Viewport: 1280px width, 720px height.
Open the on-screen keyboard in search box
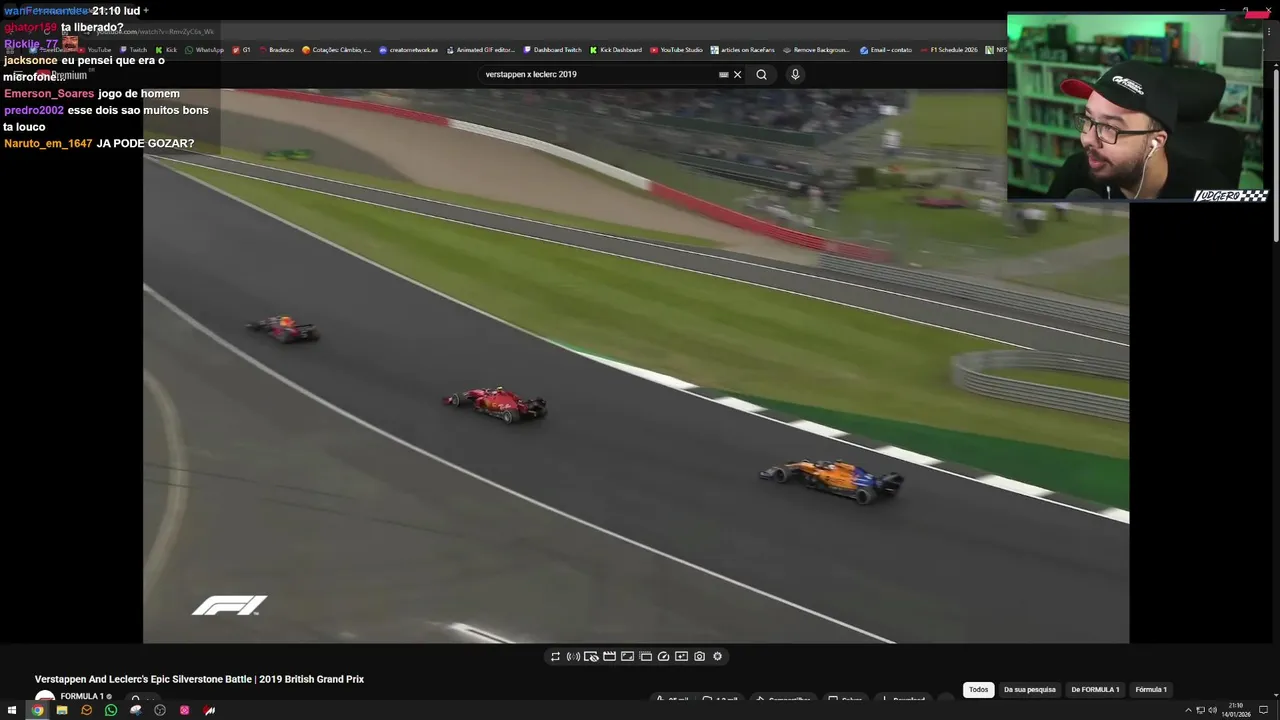click(x=723, y=74)
